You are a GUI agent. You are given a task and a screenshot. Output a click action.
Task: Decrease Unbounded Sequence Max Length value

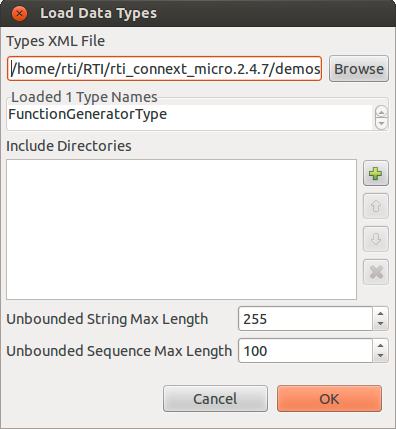coord(380,356)
